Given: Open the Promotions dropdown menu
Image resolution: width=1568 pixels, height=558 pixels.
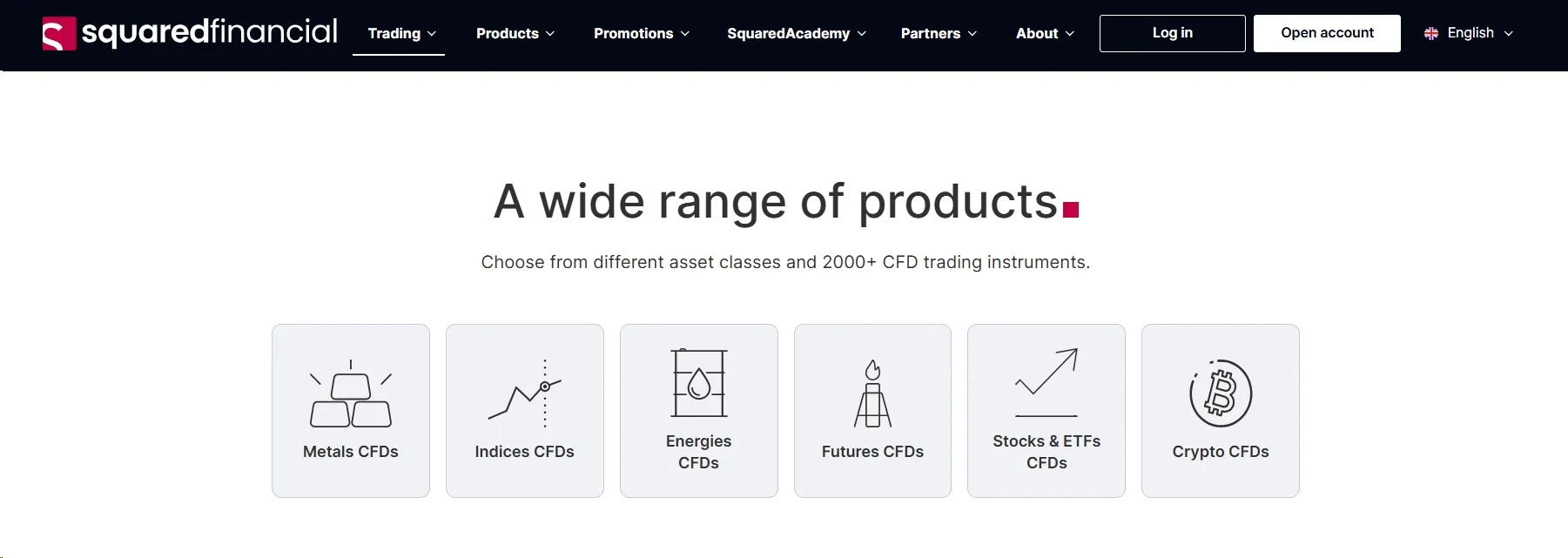Looking at the screenshot, I should pos(642,33).
